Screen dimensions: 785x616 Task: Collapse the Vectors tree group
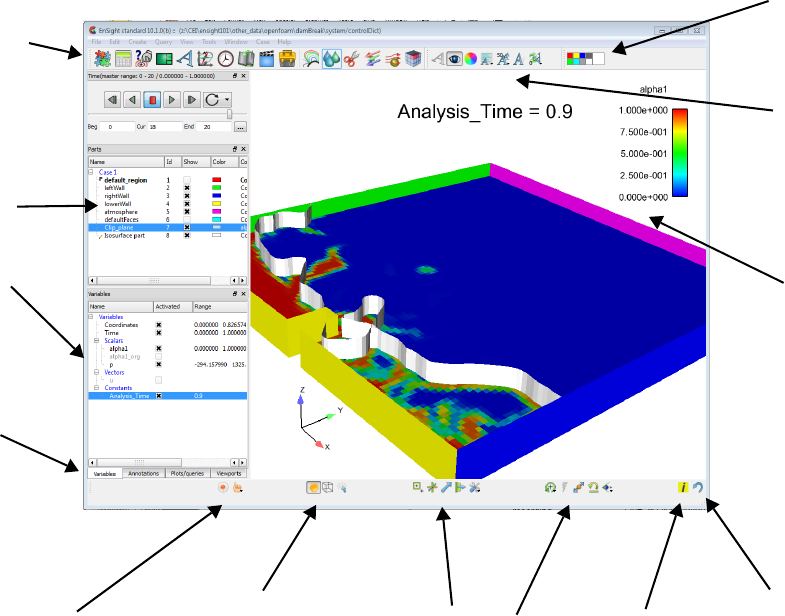(97, 373)
